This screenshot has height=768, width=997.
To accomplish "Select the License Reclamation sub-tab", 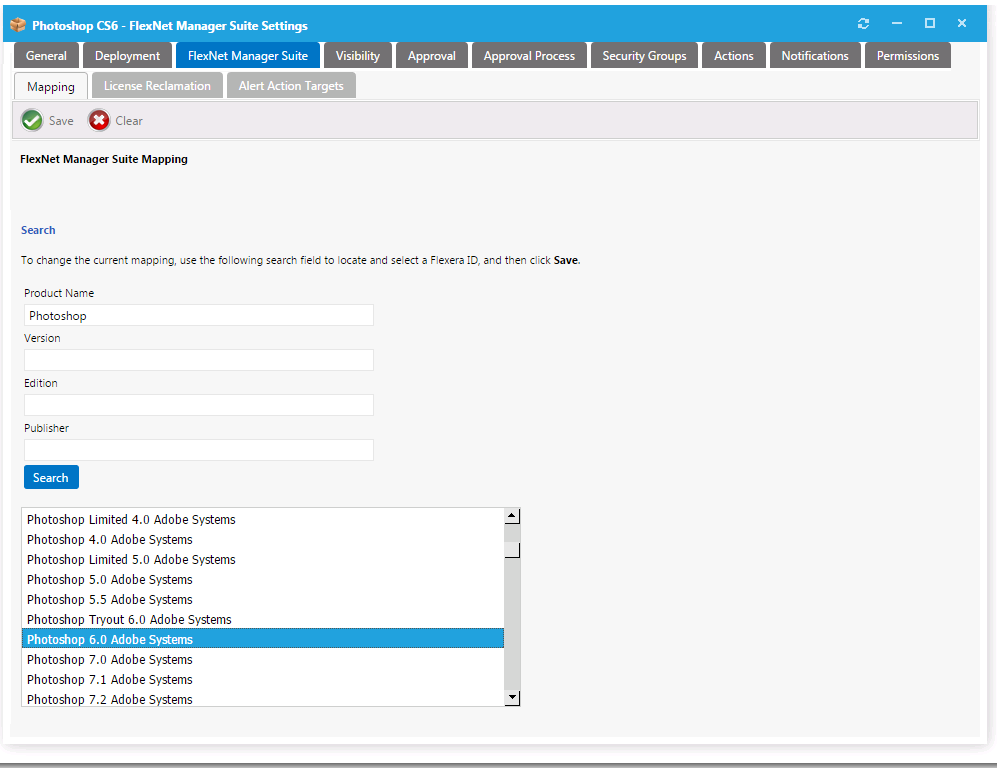I will pyautogui.click(x=157, y=86).
